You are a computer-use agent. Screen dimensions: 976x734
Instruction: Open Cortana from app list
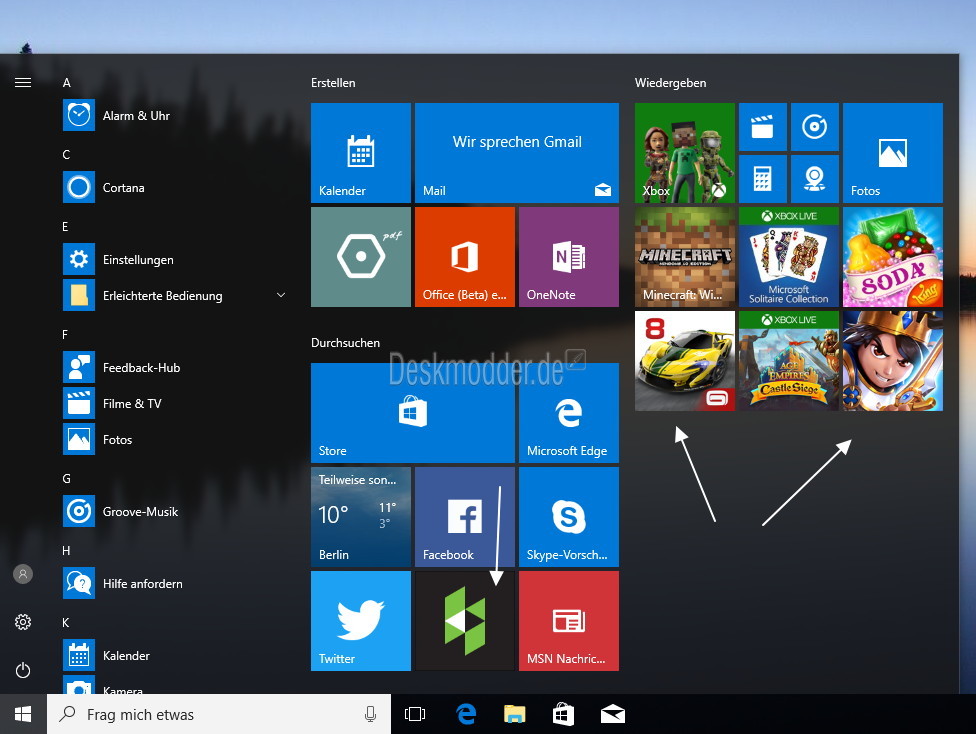coord(174,187)
